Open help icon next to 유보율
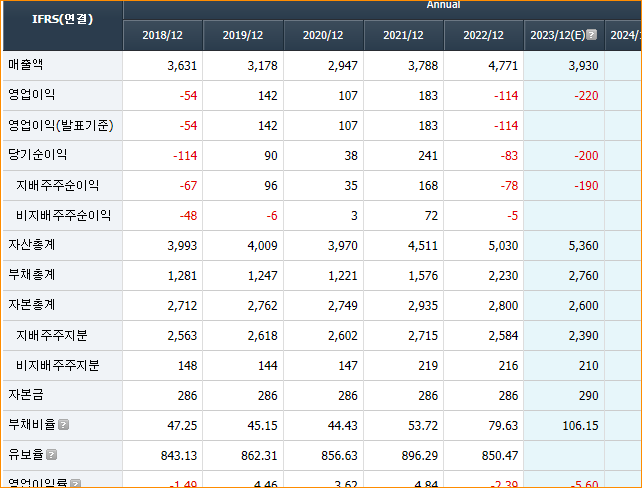Image resolution: width=642 pixels, height=488 pixels. click(x=51, y=454)
